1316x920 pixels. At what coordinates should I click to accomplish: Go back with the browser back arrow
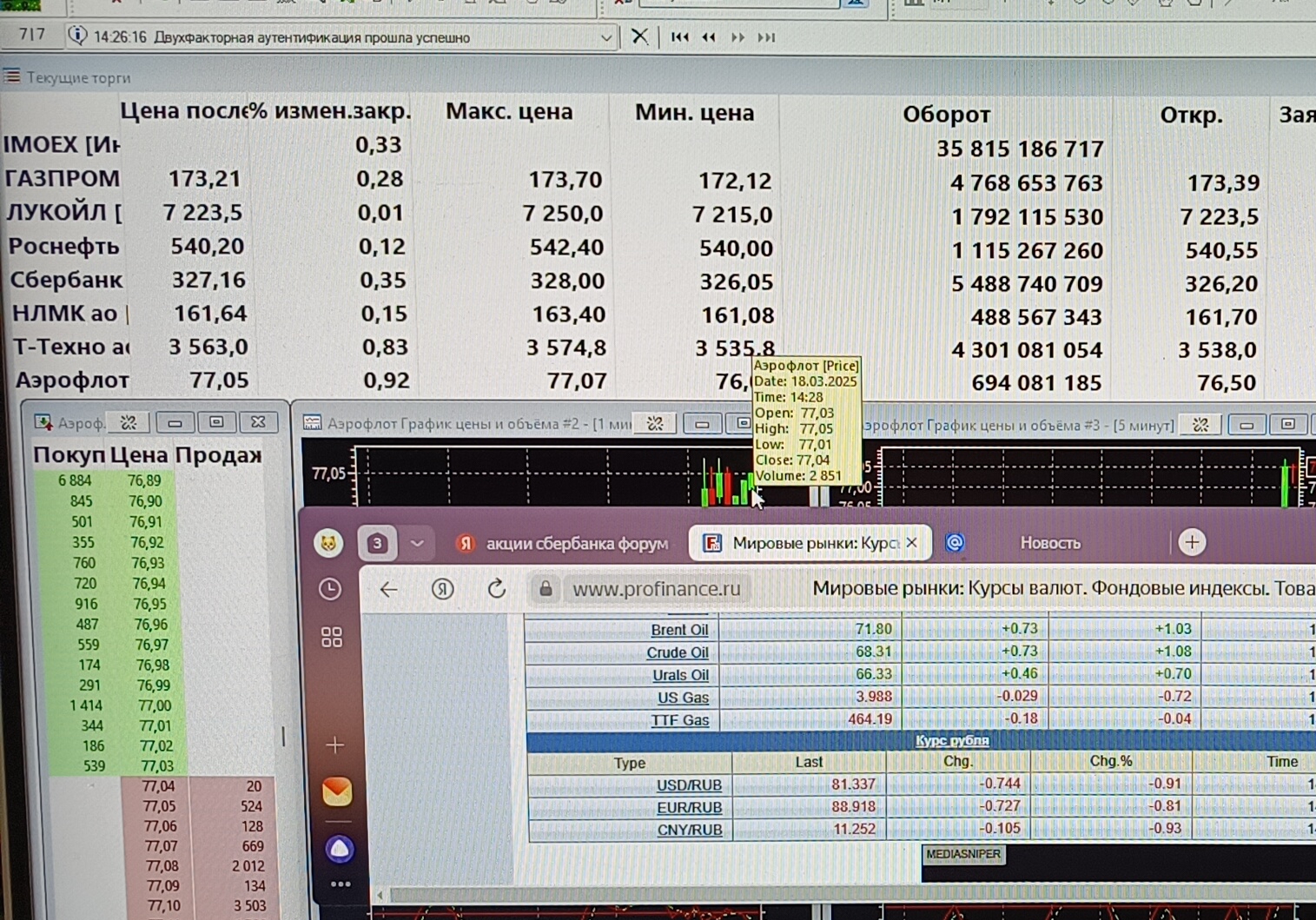click(388, 589)
